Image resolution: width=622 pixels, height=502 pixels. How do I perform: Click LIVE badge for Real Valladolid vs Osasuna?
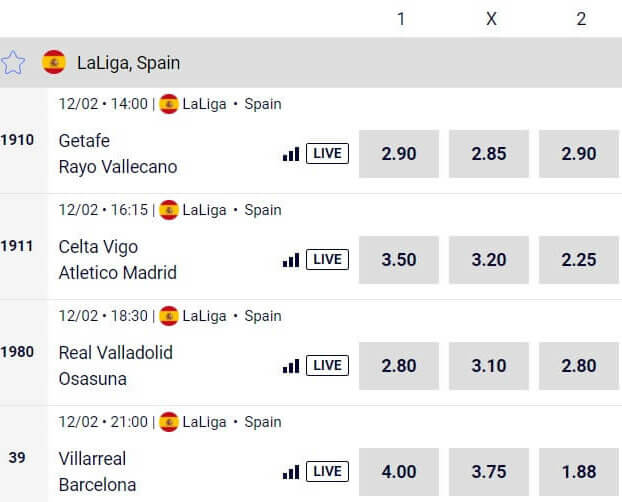[327, 365]
